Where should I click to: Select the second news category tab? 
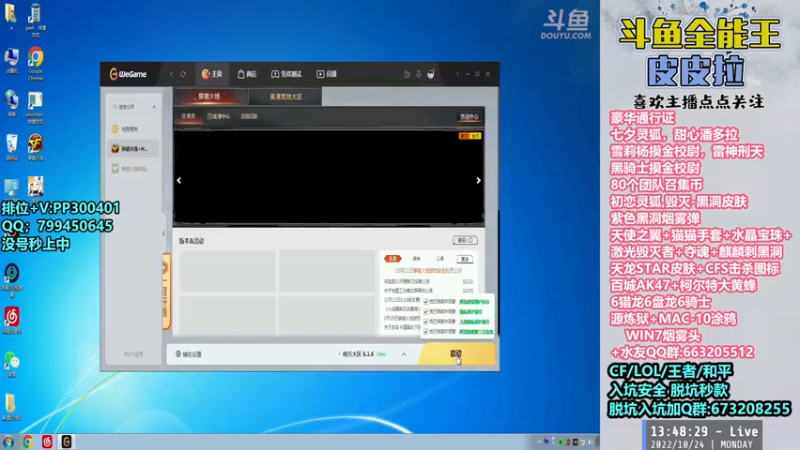[416, 259]
